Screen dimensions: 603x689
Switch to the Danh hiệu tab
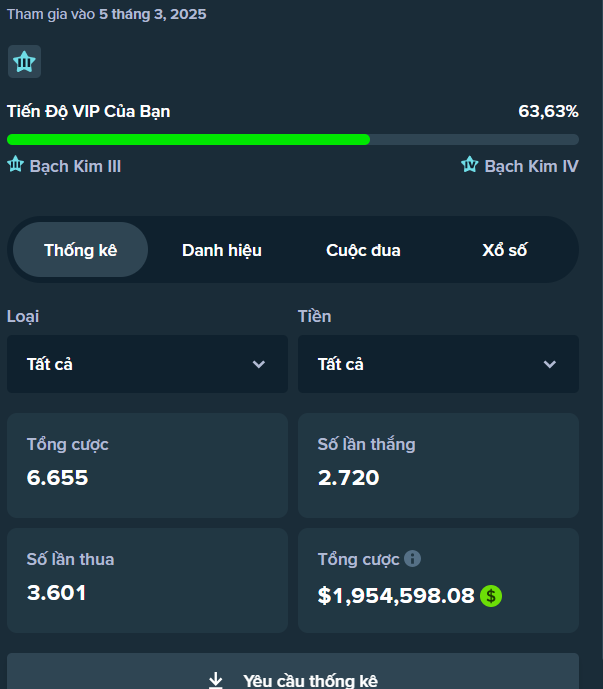point(222,250)
